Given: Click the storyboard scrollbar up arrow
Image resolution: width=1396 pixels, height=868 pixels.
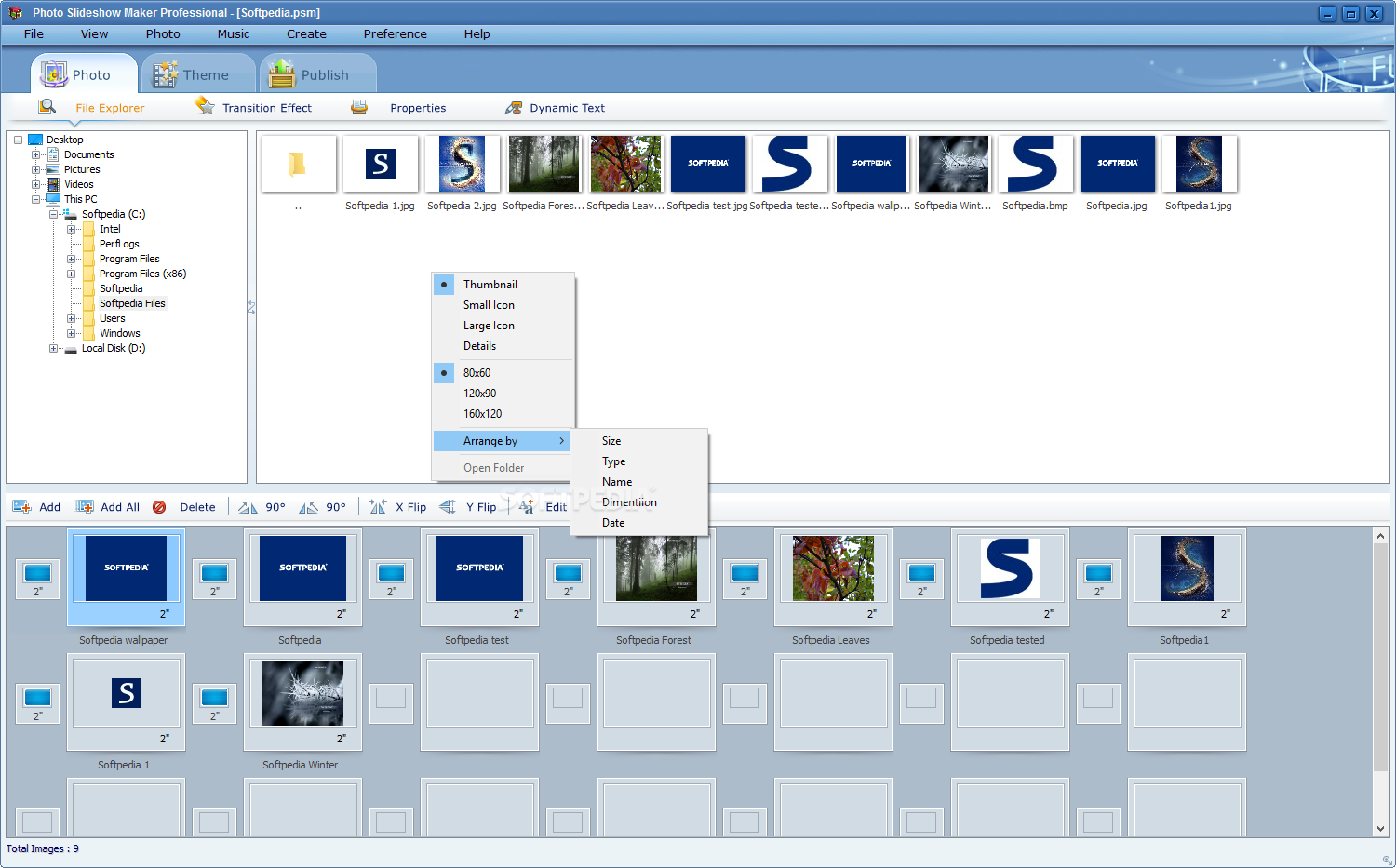Looking at the screenshot, I should (1380, 536).
